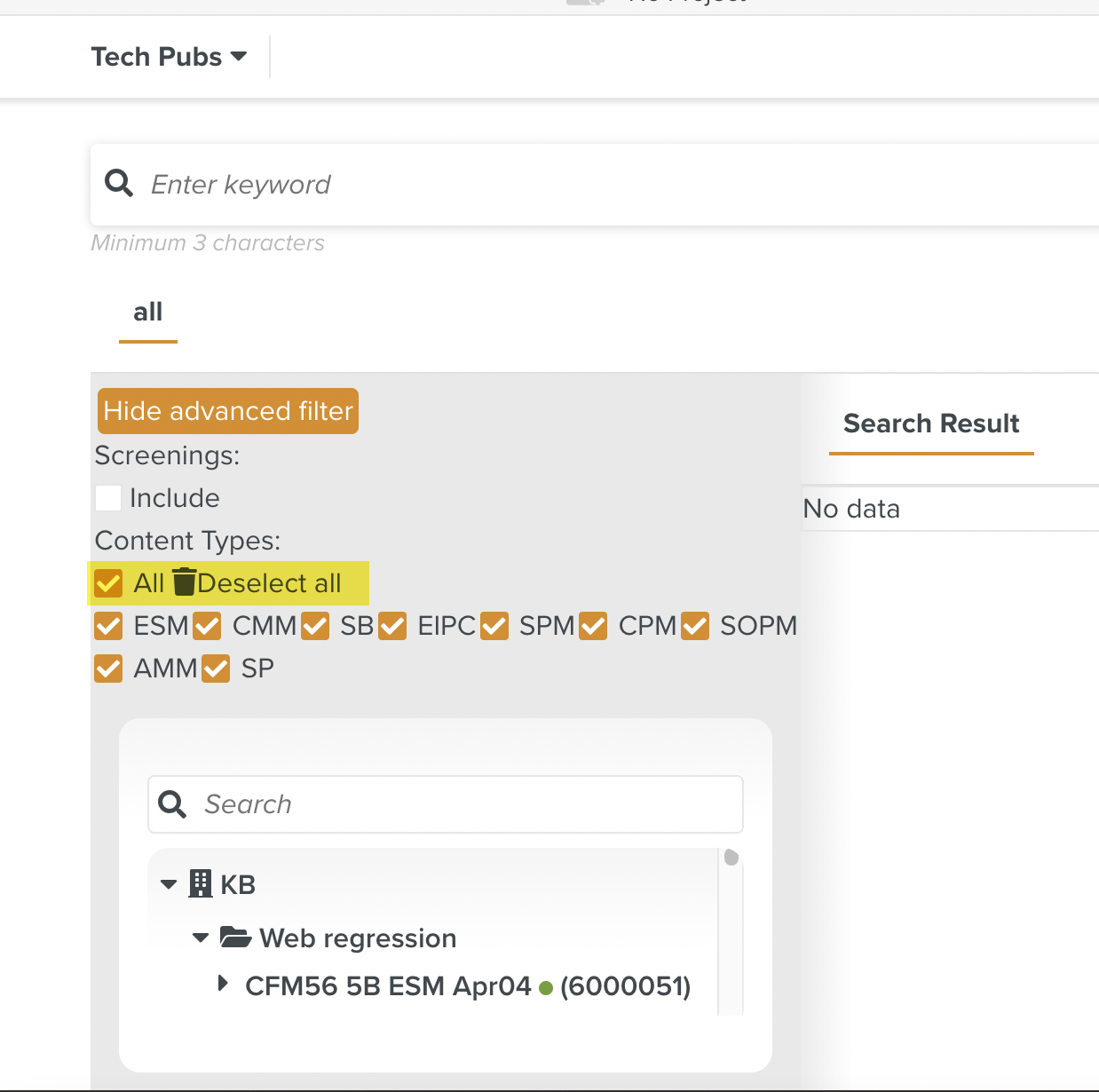Collapse the Web regression folder
1099x1092 pixels.
(201, 938)
